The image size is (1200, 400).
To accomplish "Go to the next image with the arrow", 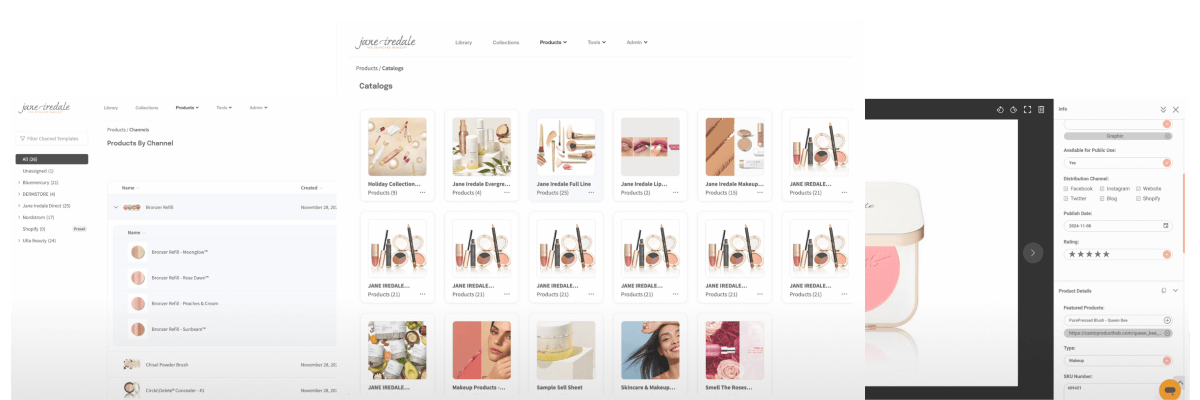I will pos(1033,253).
